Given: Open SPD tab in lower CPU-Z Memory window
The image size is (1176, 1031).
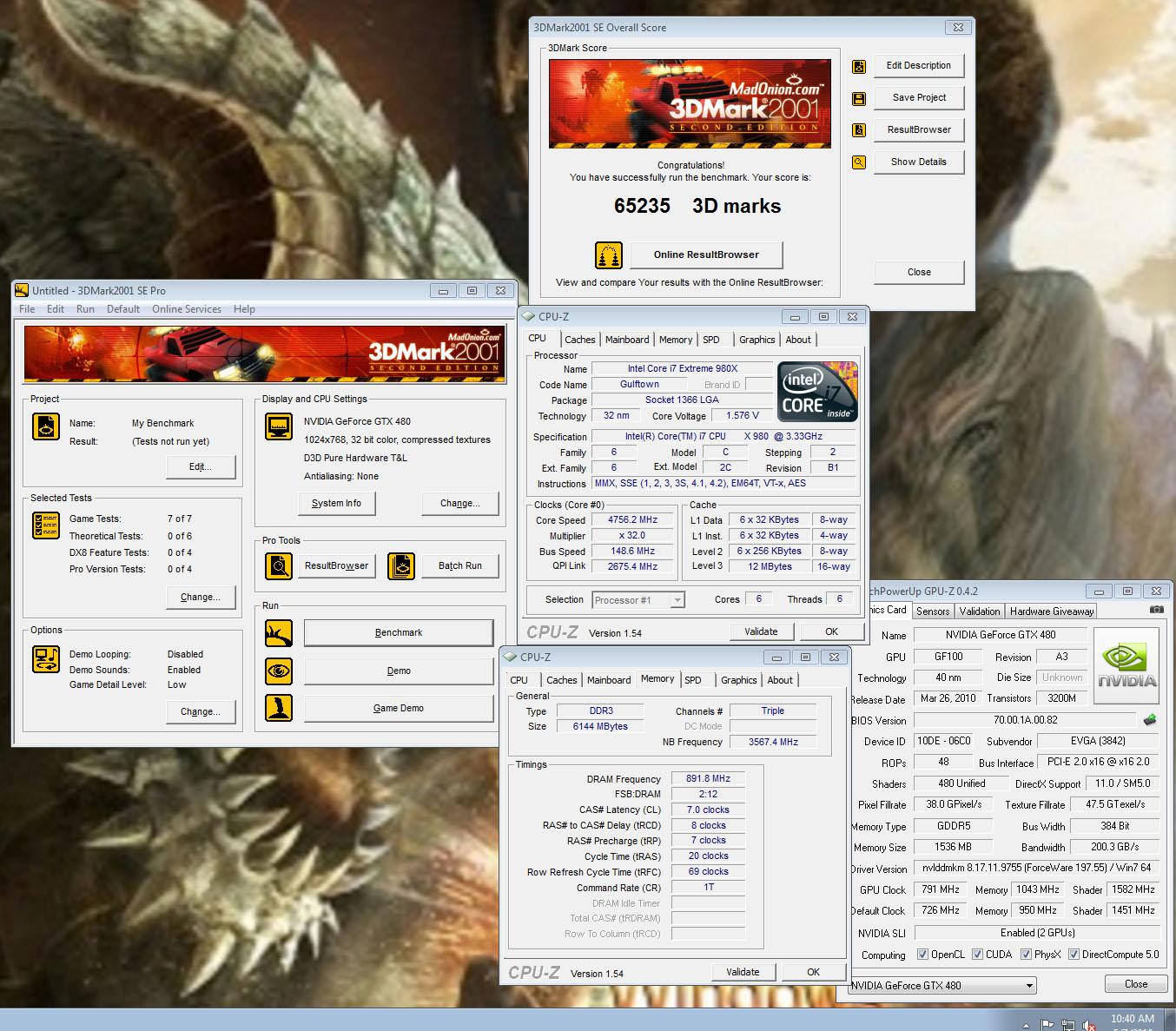Looking at the screenshot, I should [693, 680].
